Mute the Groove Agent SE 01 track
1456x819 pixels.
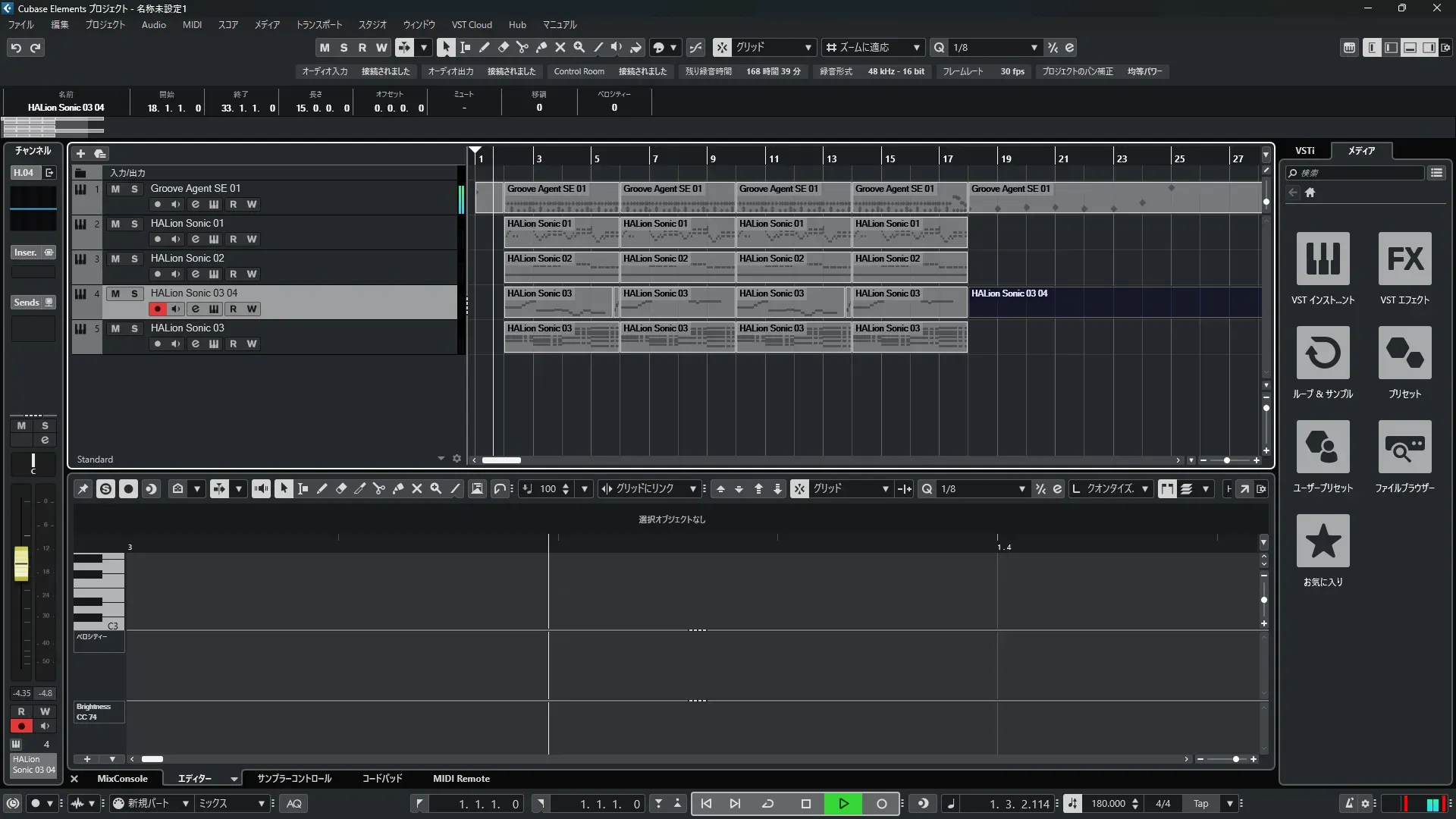point(115,189)
